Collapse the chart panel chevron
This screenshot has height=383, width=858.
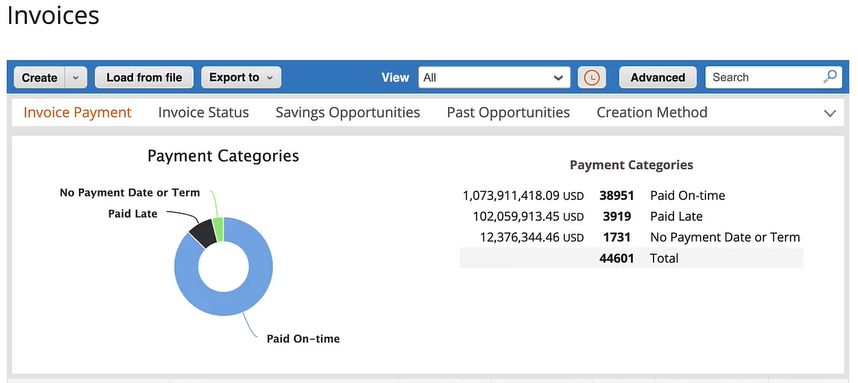[830, 114]
